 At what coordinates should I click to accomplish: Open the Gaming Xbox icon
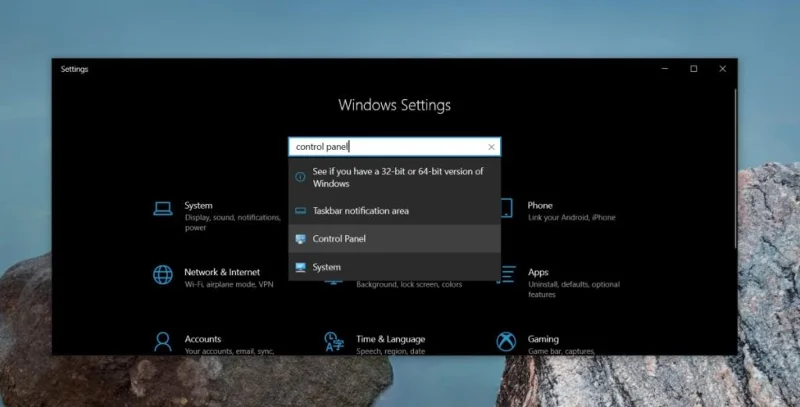(506, 342)
